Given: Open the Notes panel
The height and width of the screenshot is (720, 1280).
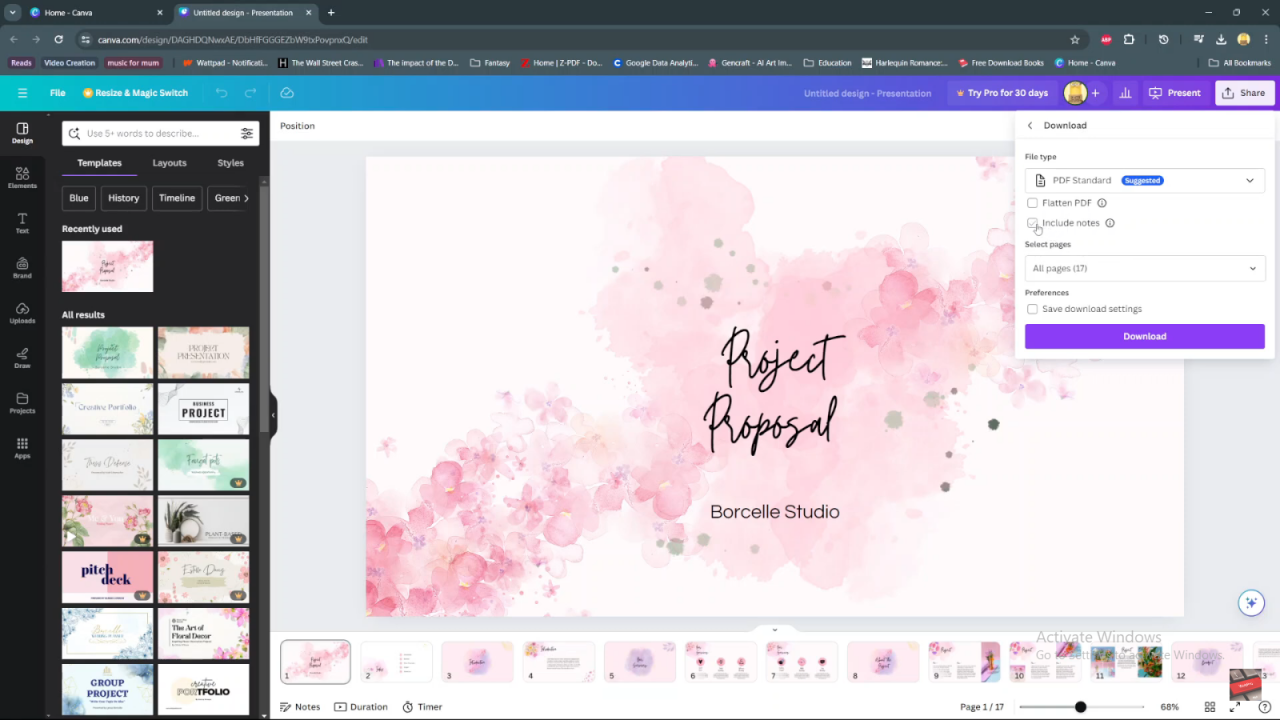Looking at the screenshot, I should pos(300,707).
